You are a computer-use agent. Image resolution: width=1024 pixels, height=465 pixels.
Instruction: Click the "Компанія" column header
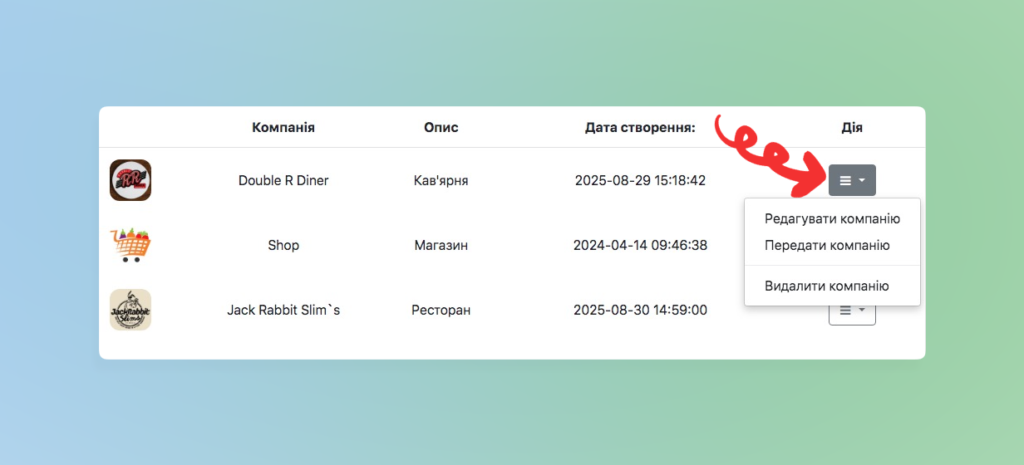tap(283, 128)
